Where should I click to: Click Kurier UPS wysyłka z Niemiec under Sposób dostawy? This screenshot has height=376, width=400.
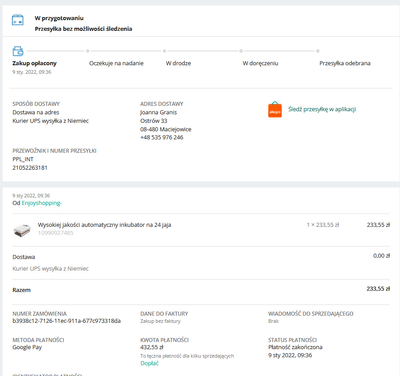(51, 121)
